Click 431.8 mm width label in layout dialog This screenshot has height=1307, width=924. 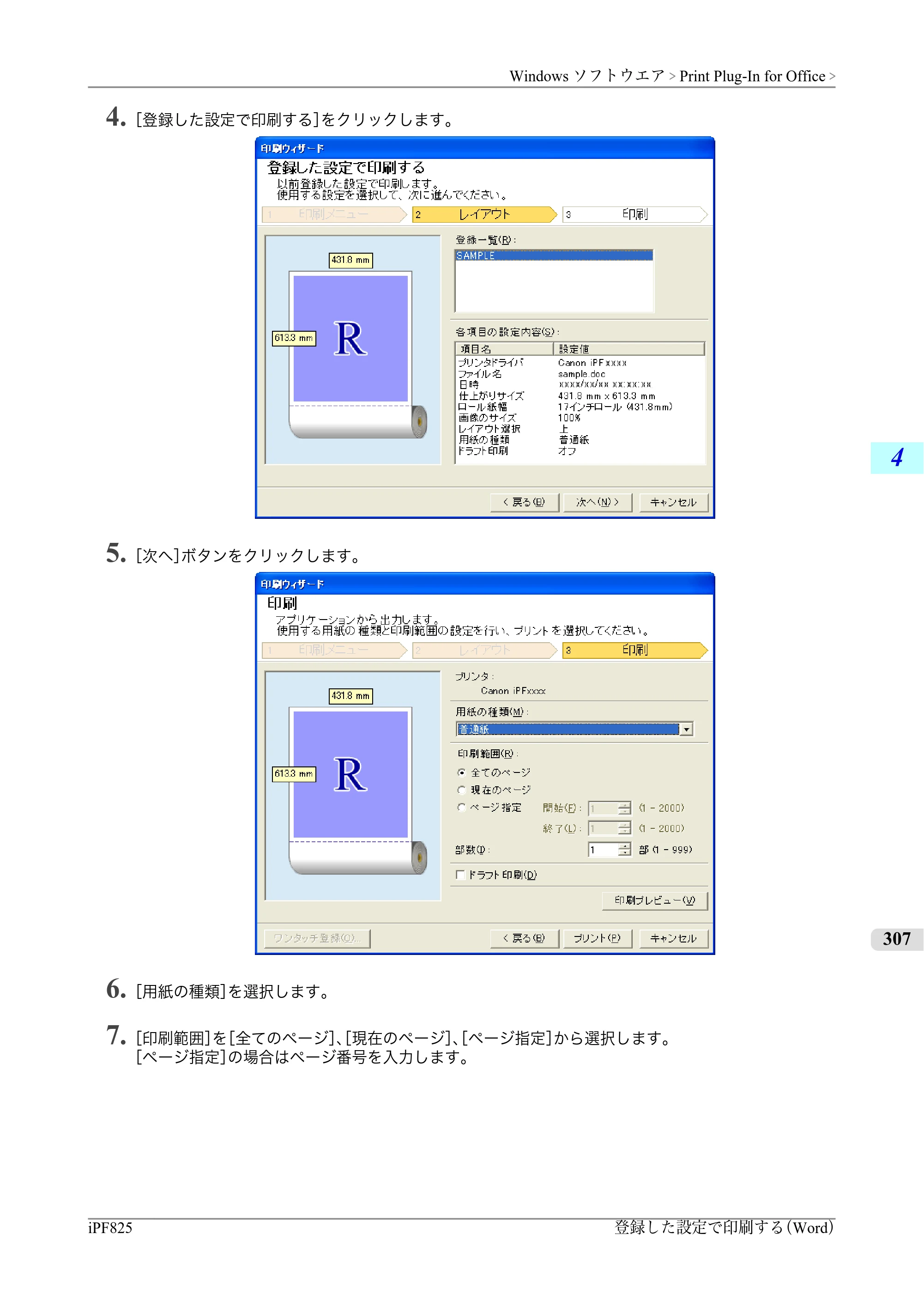point(350,260)
